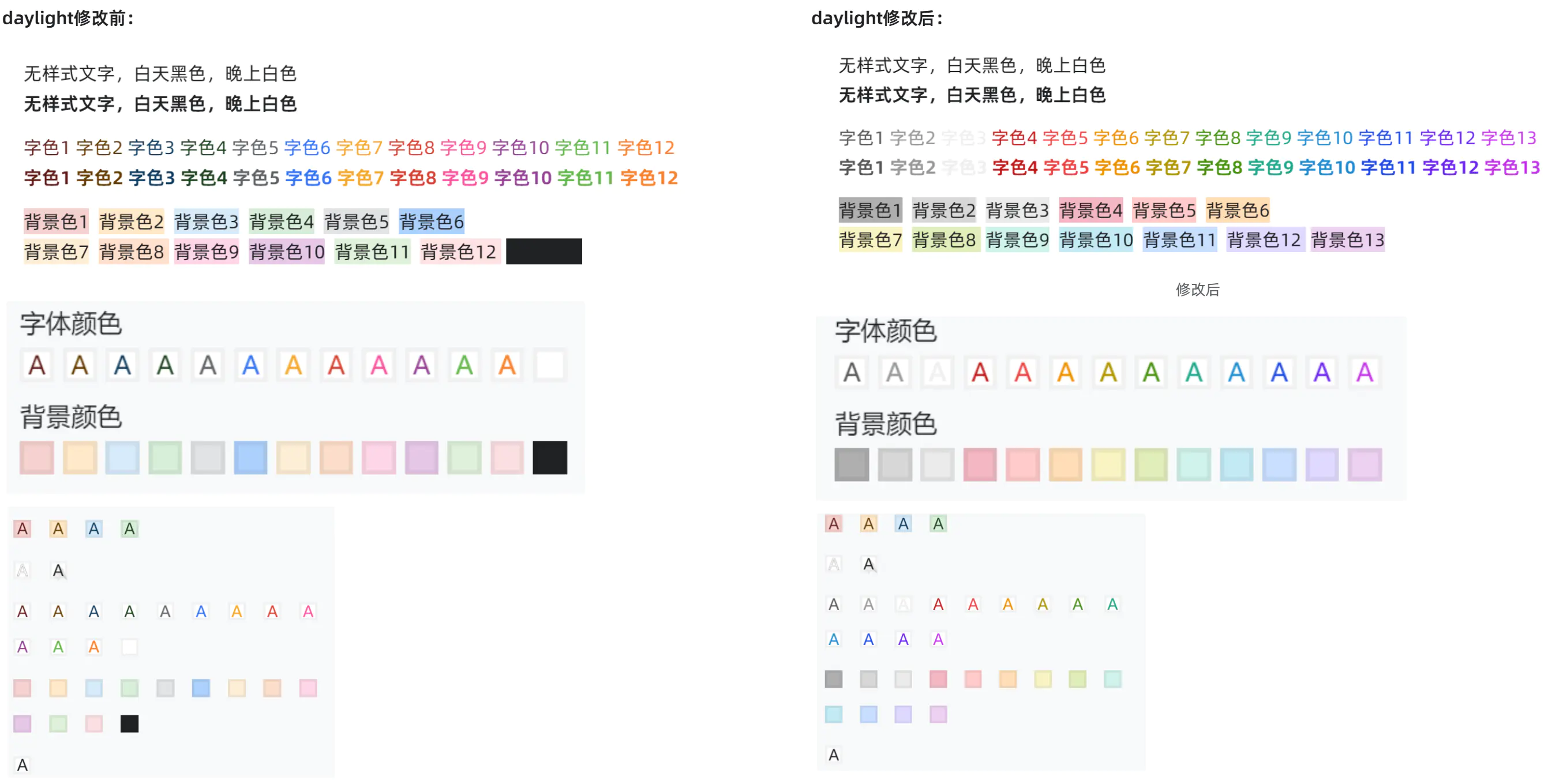Click pink-highlighted A atop right small palette
1548x784 pixels.
(x=834, y=523)
